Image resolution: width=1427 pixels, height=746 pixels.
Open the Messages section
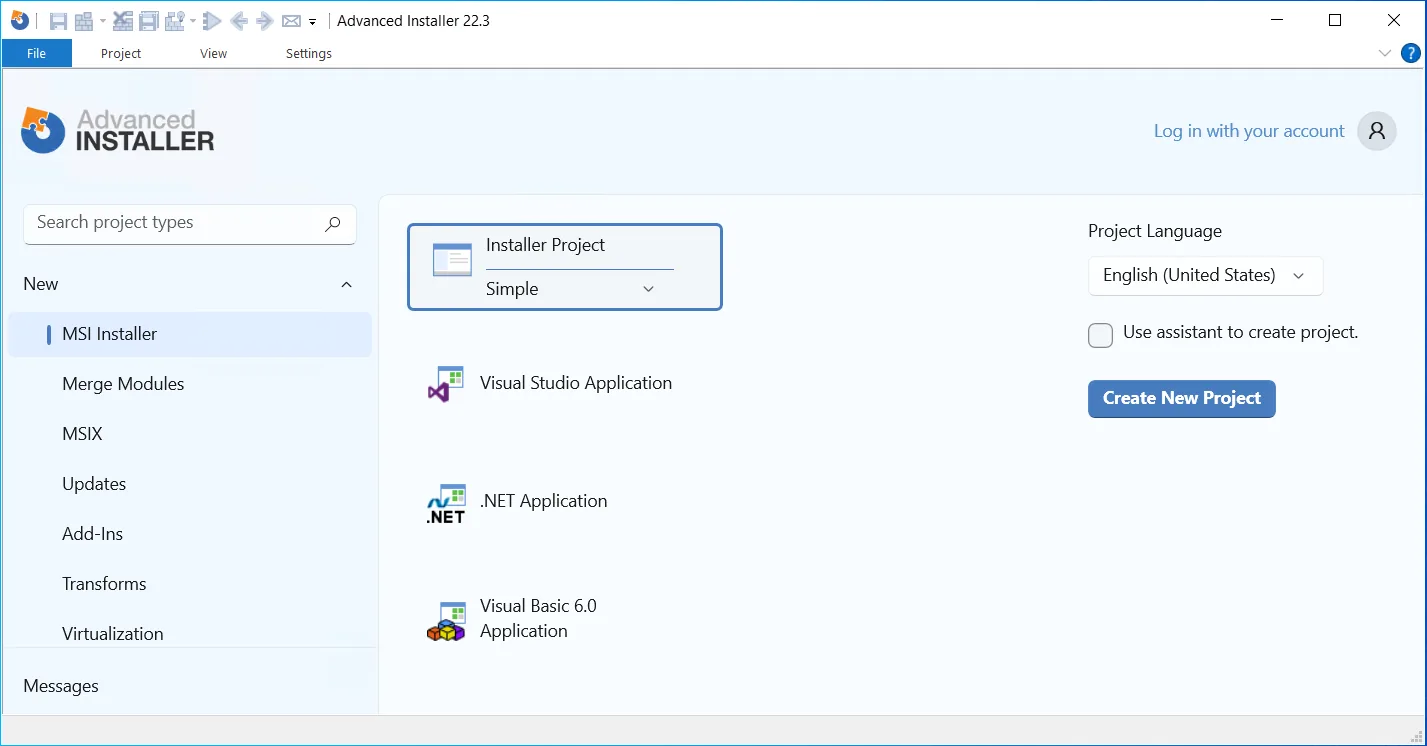click(61, 686)
